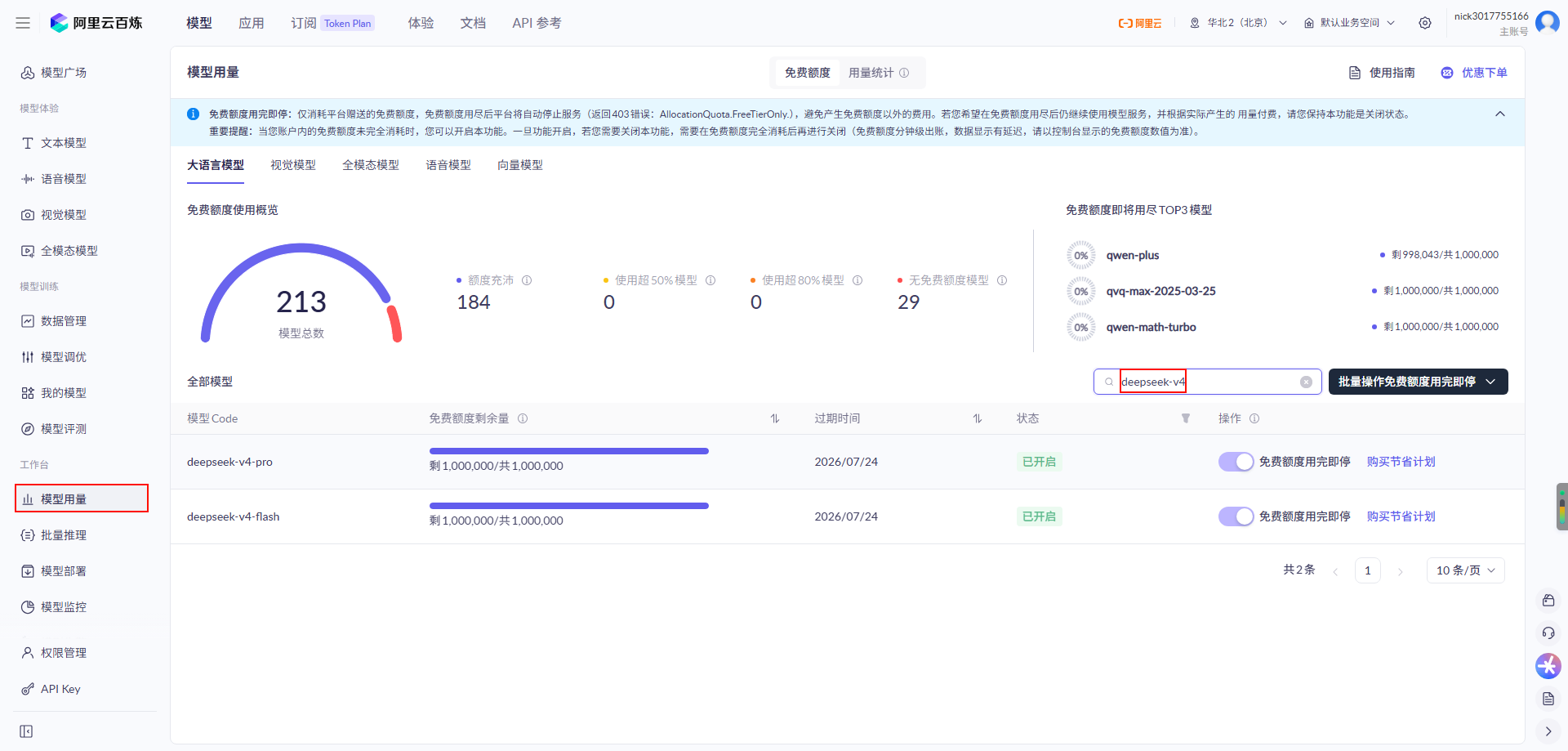1568x751 pixels.
Task: Open the 体验 top menu
Action: tap(421, 23)
